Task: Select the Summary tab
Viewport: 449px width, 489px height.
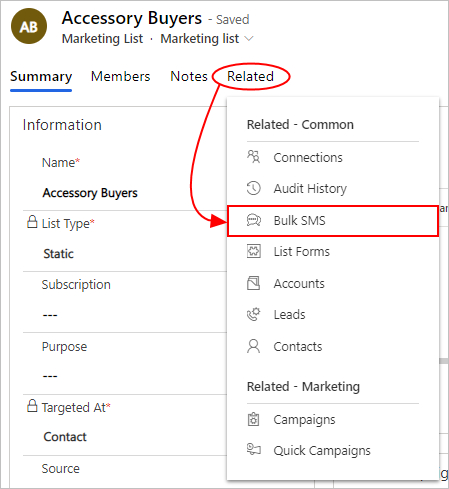Action: tap(41, 77)
